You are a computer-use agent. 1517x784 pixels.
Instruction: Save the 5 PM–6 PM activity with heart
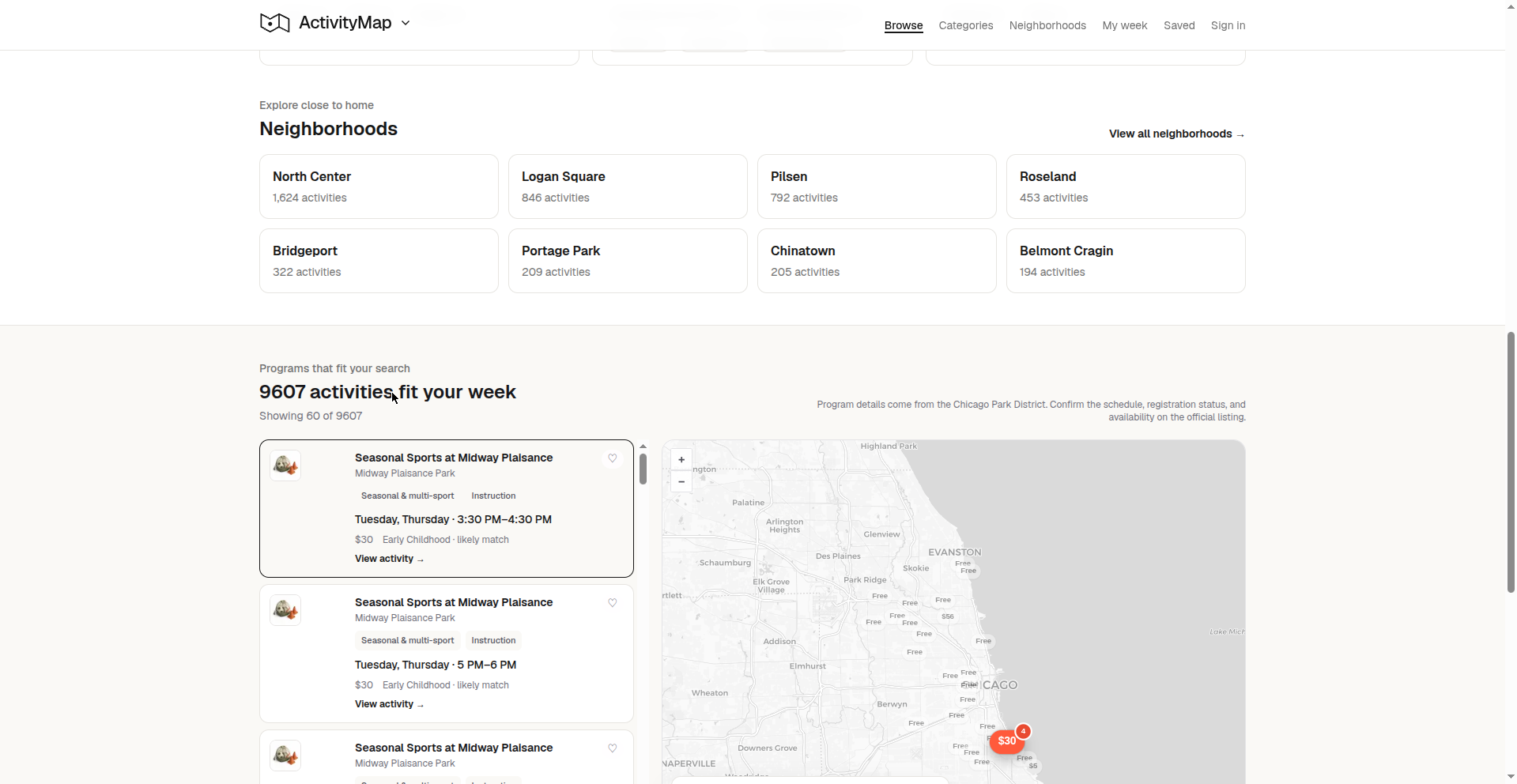point(612,603)
